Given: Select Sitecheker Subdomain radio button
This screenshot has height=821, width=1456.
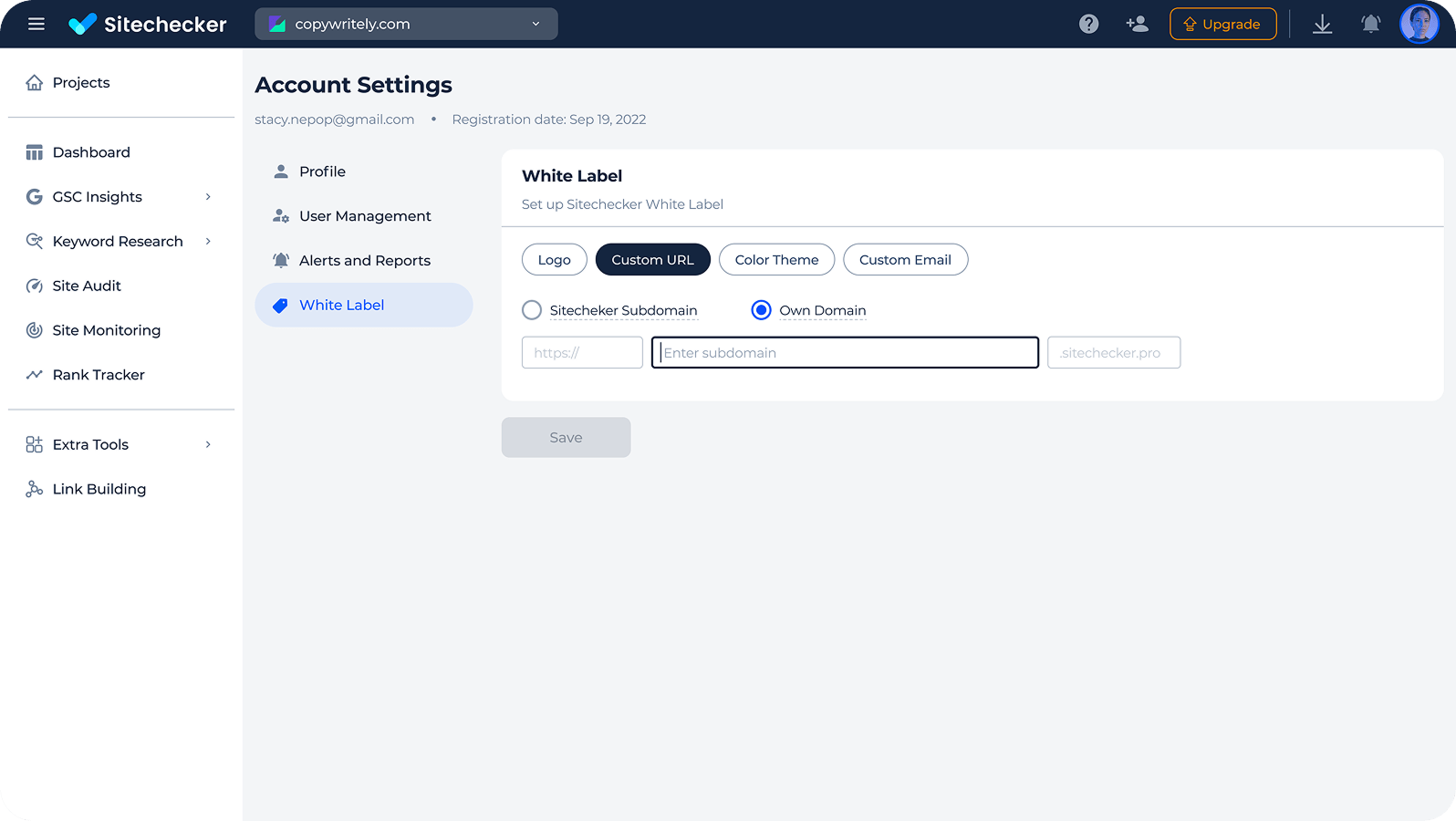Looking at the screenshot, I should (532, 310).
